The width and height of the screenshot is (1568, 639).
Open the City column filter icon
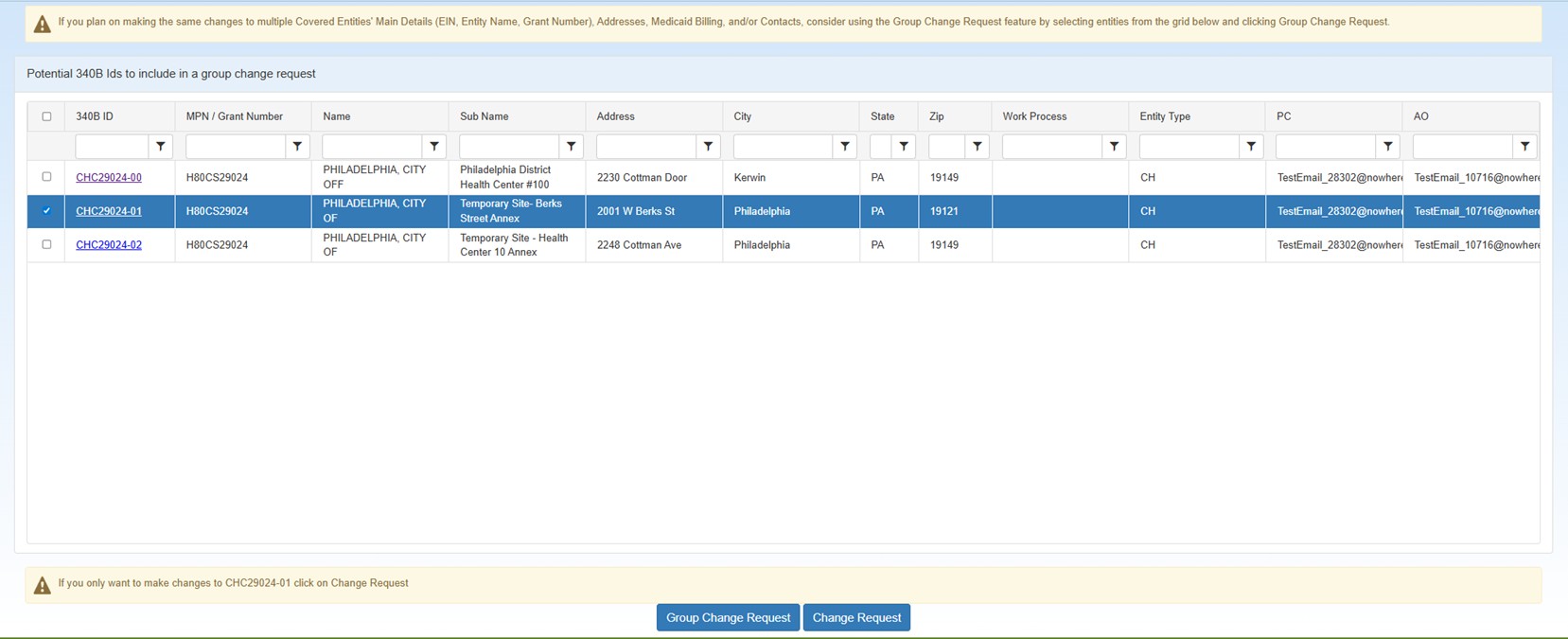pos(845,147)
